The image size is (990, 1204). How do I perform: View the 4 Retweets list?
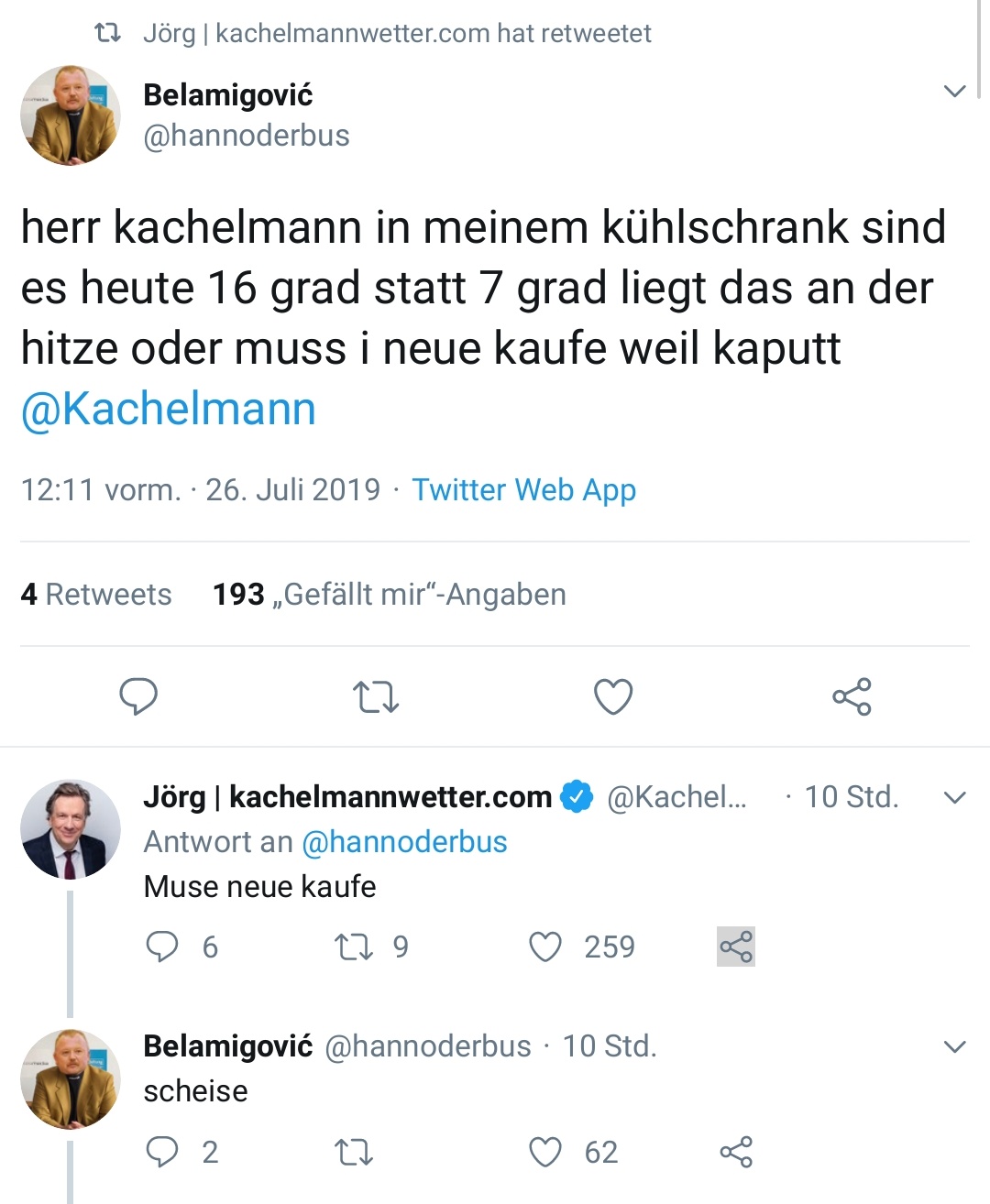tap(96, 595)
